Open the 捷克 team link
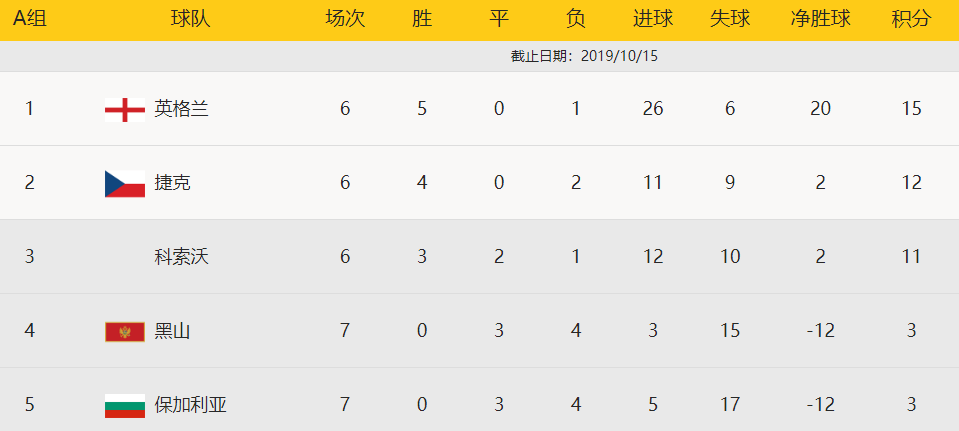The height and width of the screenshot is (431, 959). [x=172, y=183]
